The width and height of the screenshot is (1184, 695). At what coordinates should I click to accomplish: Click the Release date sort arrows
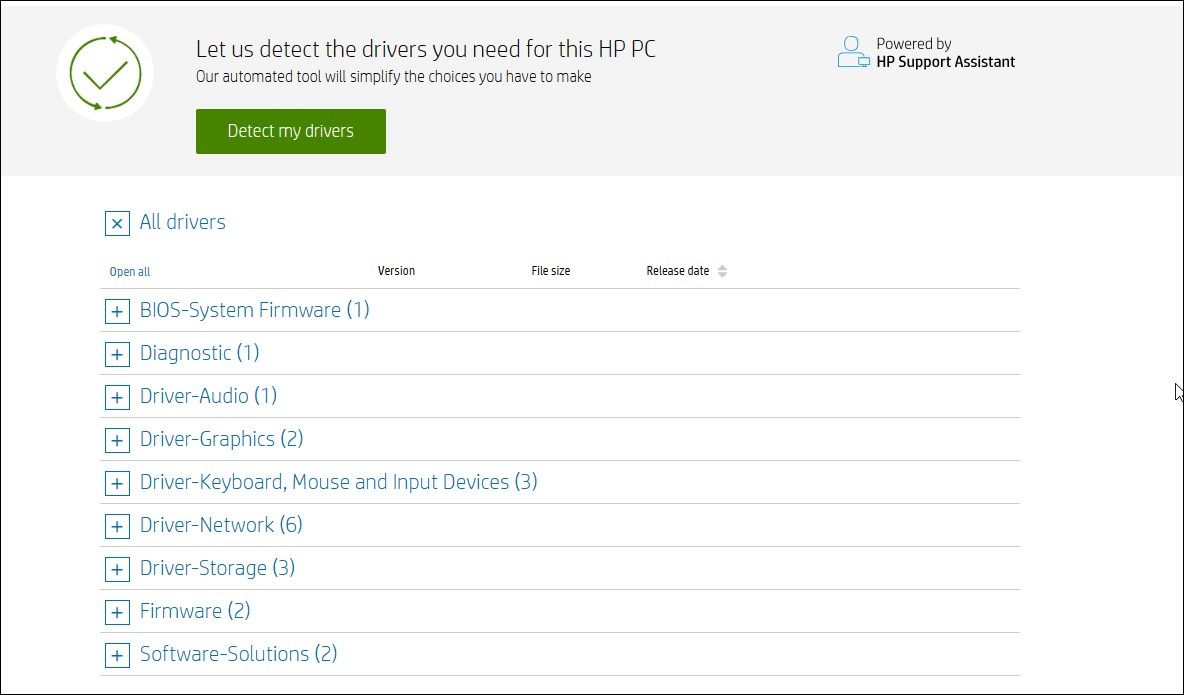(722, 271)
